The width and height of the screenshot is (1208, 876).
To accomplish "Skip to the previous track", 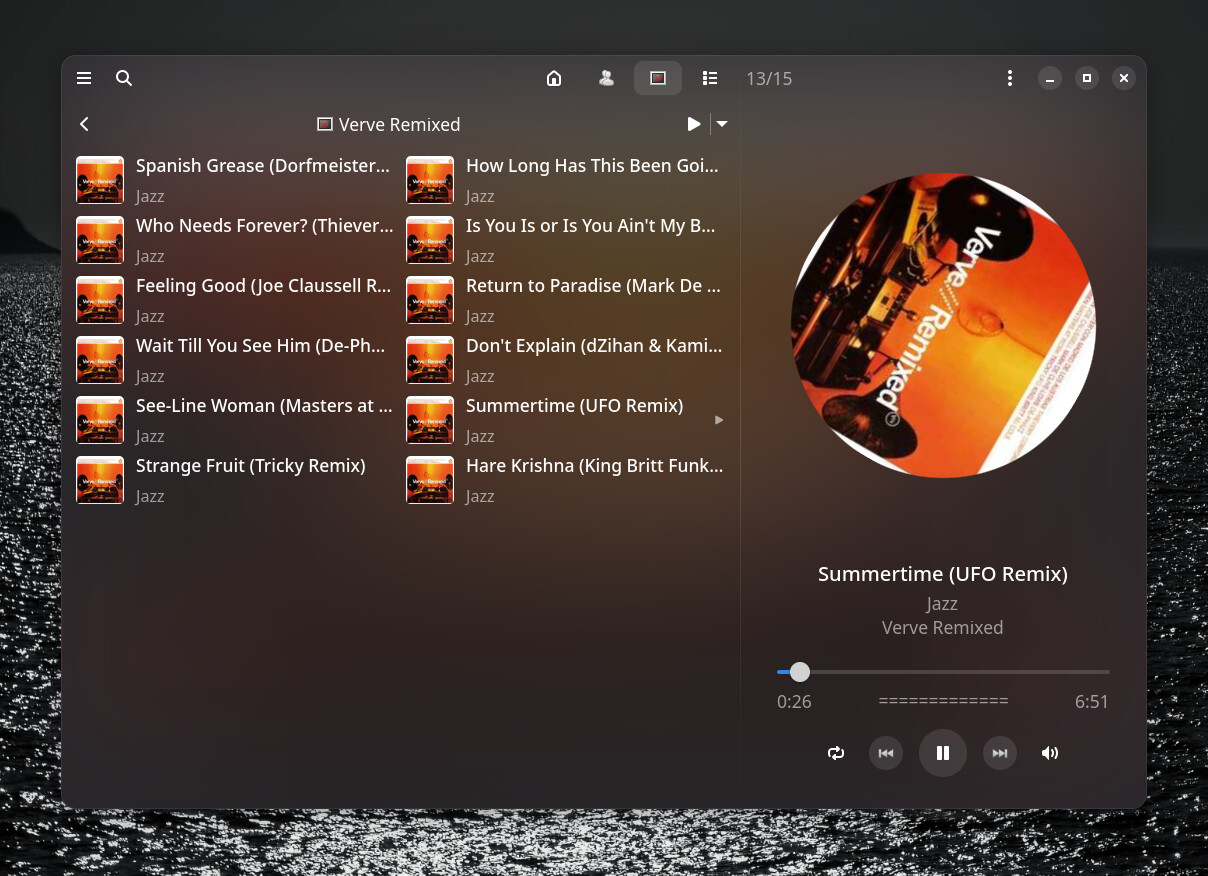I will (x=886, y=753).
